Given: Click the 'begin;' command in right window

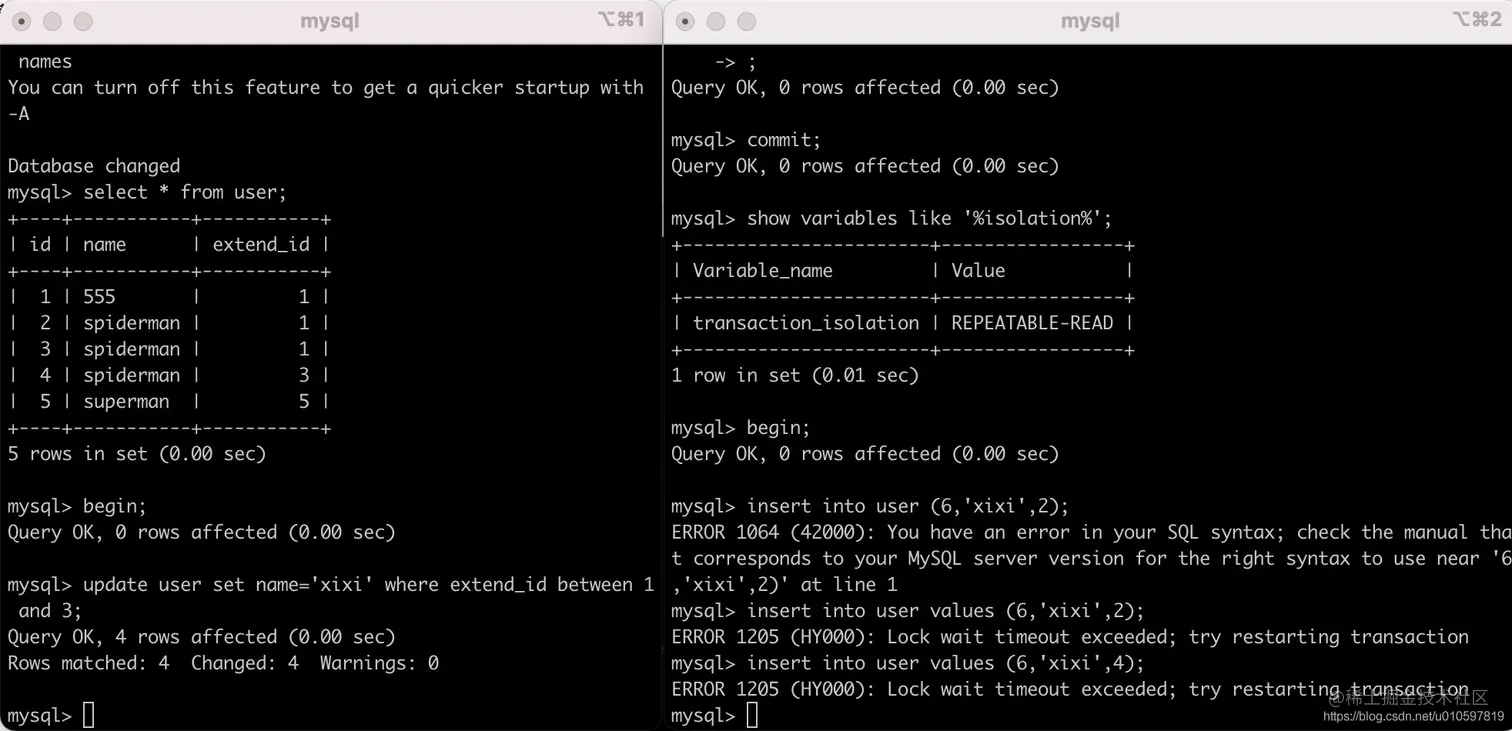Looking at the screenshot, I should click(778, 427).
